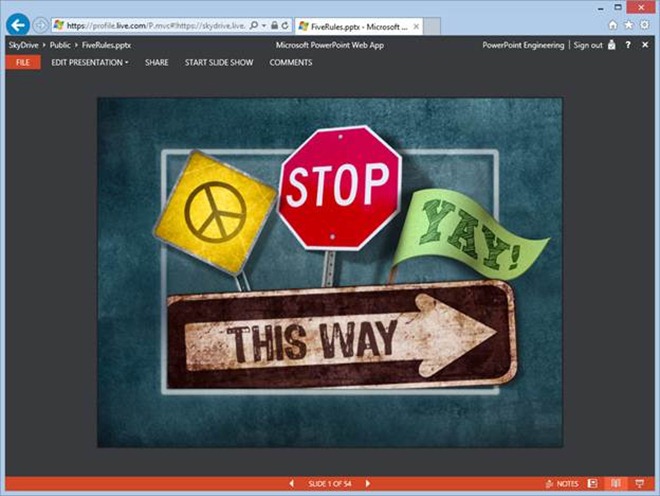Click the slide image with STOP sign
The image size is (660, 496).
(x=330, y=272)
